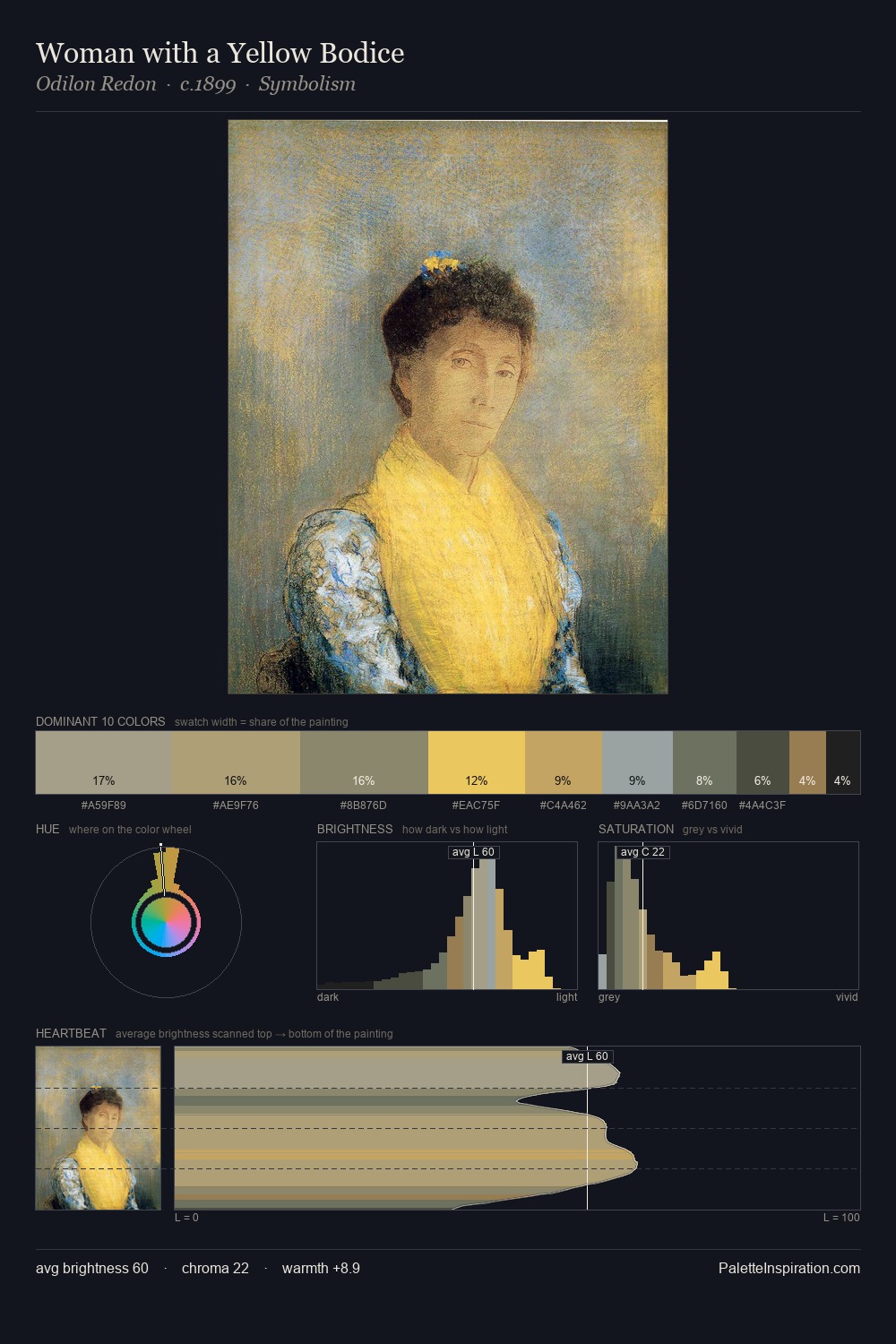The image size is (896, 1344).
Task: Click the '#AE9F76' hex label
Action: (x=236, y=805)
